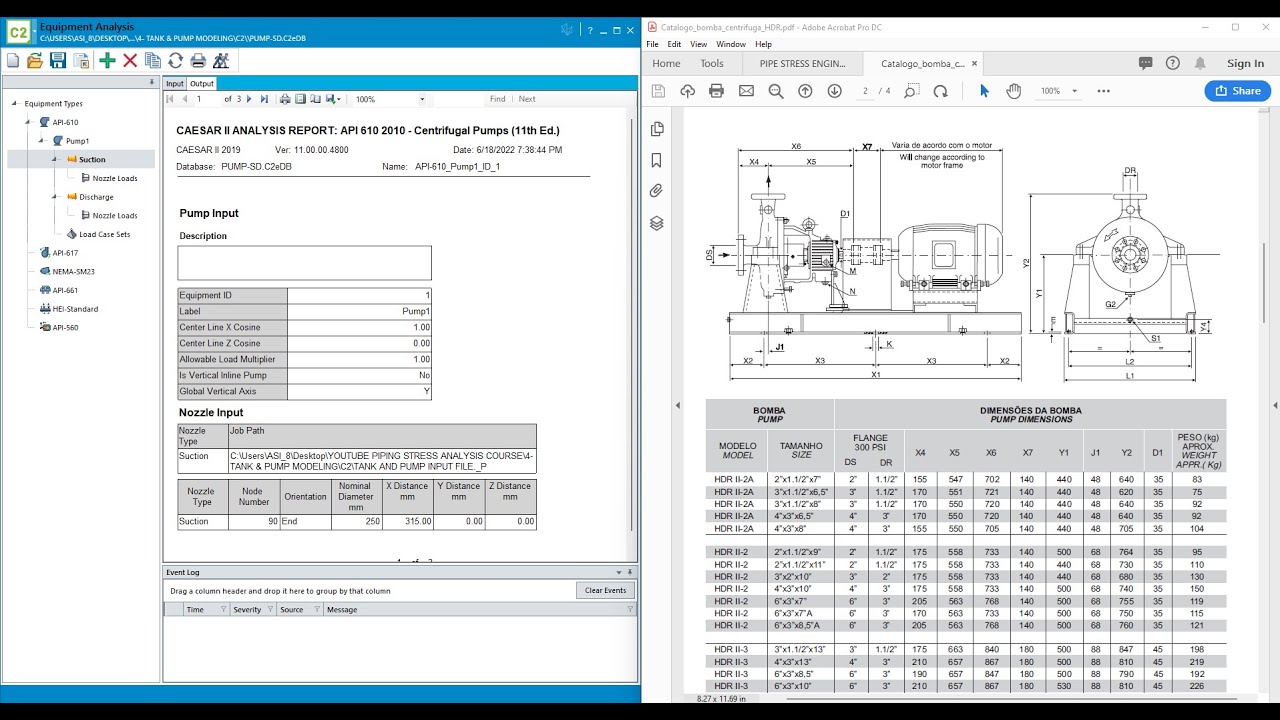This screenshot has height=720, width=1280.
Task: Close the Catalogo_bomba_c... document tab
Action: click(975, 63)
